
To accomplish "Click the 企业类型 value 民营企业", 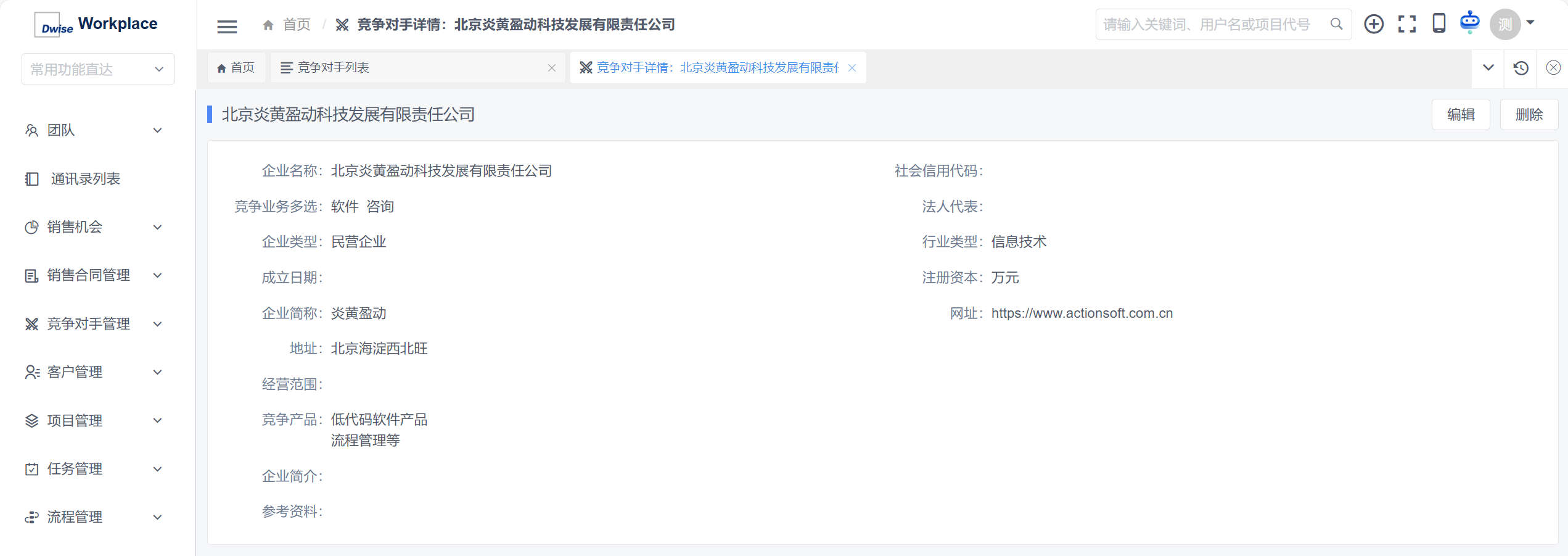I will point(359,242).
